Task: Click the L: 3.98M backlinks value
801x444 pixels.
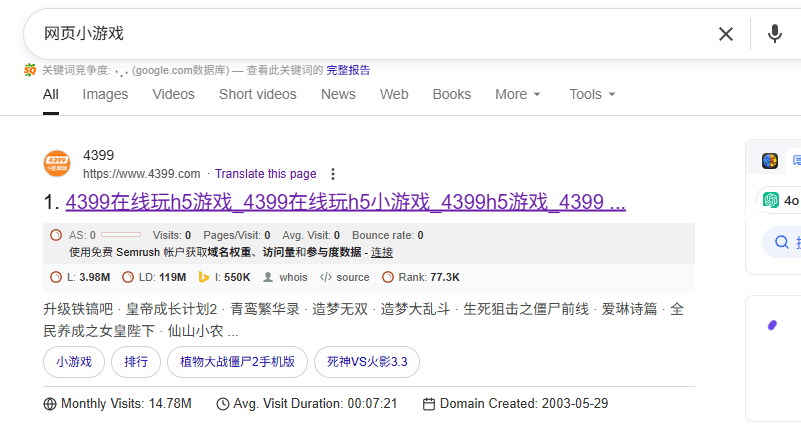Action: click(x=88, y=277)
